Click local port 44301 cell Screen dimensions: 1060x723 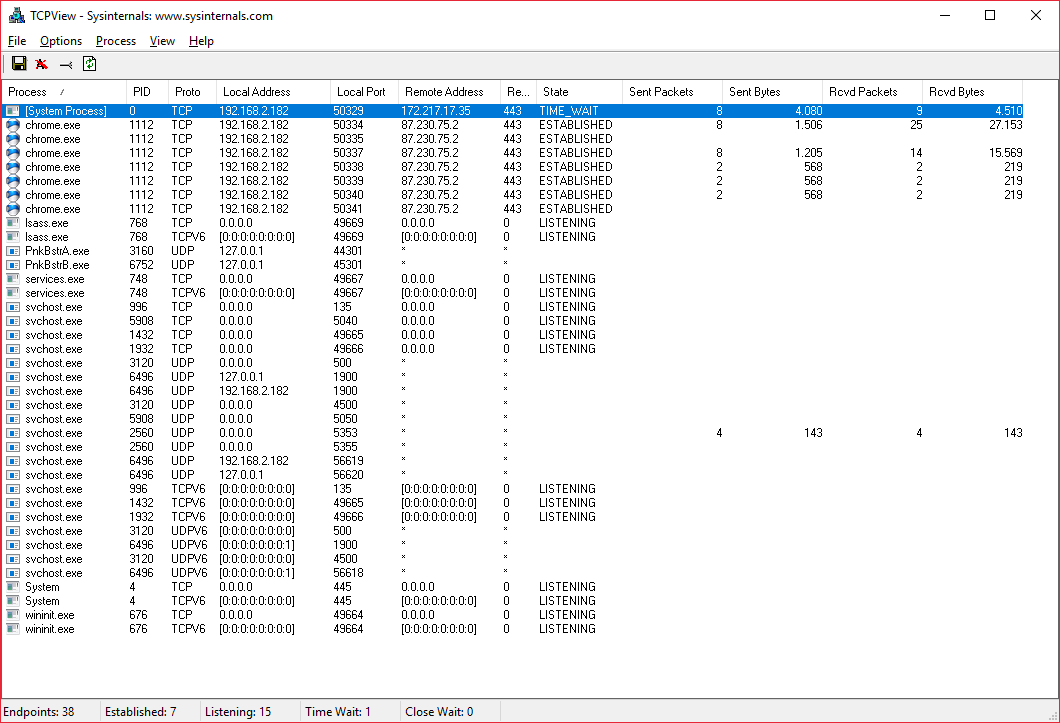[348, 251]
